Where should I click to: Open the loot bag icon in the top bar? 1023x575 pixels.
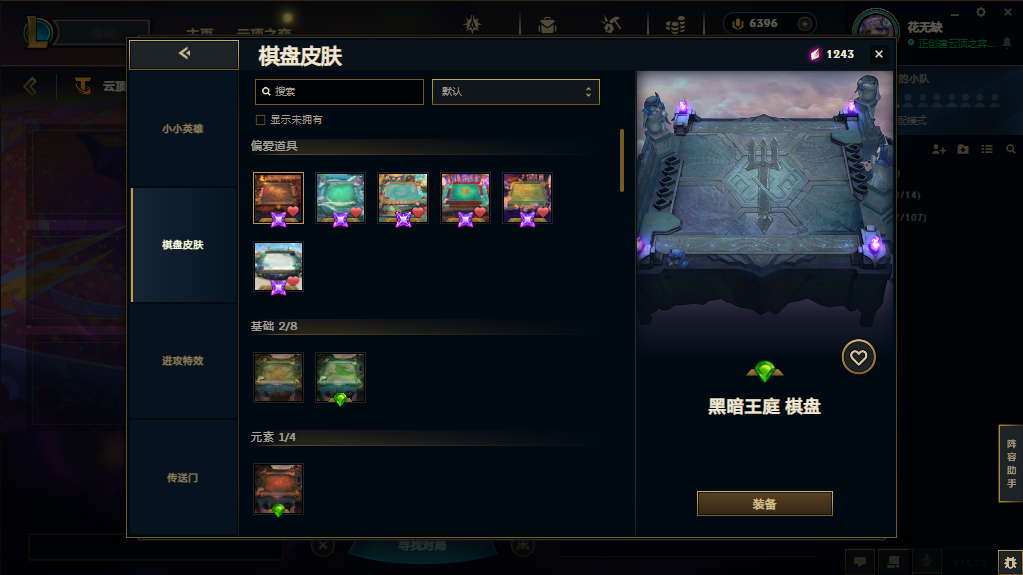coord(547,25)
